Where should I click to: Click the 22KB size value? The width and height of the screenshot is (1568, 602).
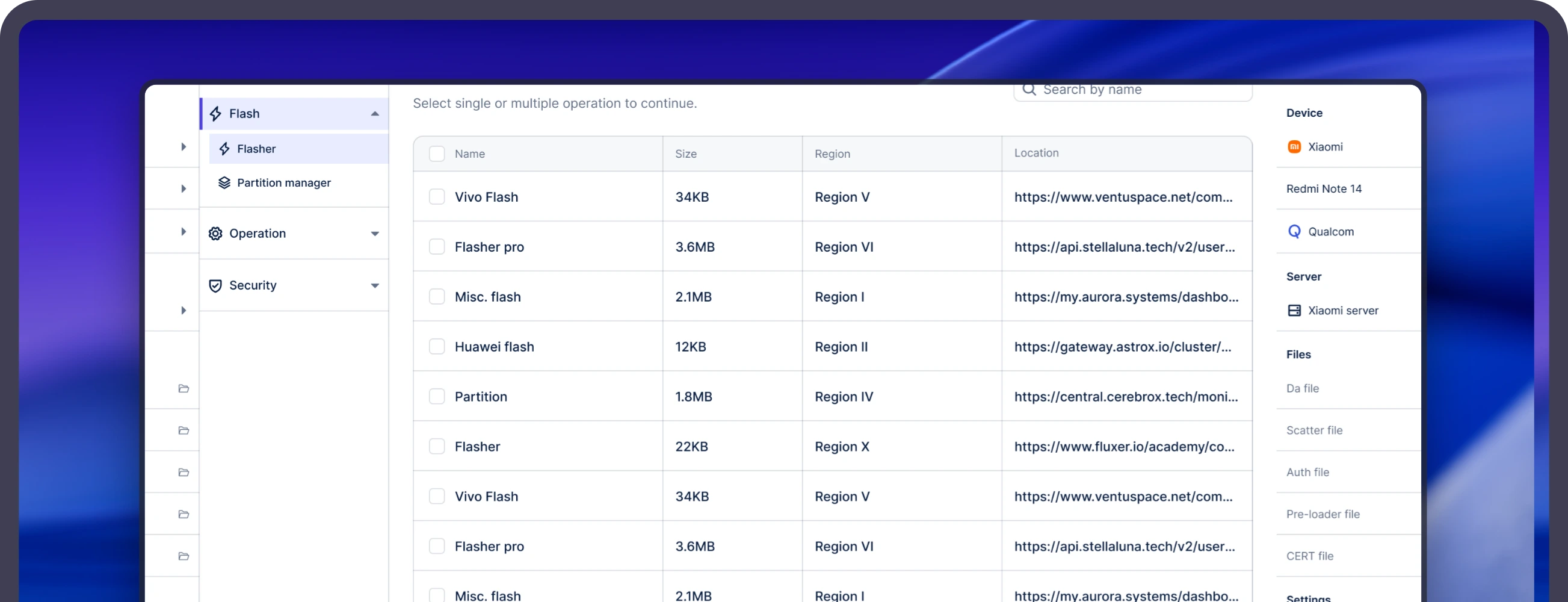691,447
